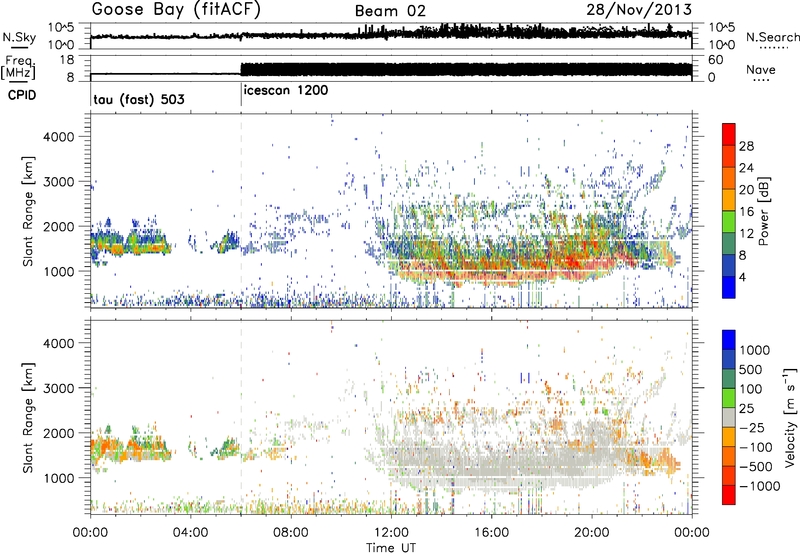This screenshot has height=554, width=800.
Task: Click the teal 100–500 m/s velocity swatch
Action: [729, 379]
